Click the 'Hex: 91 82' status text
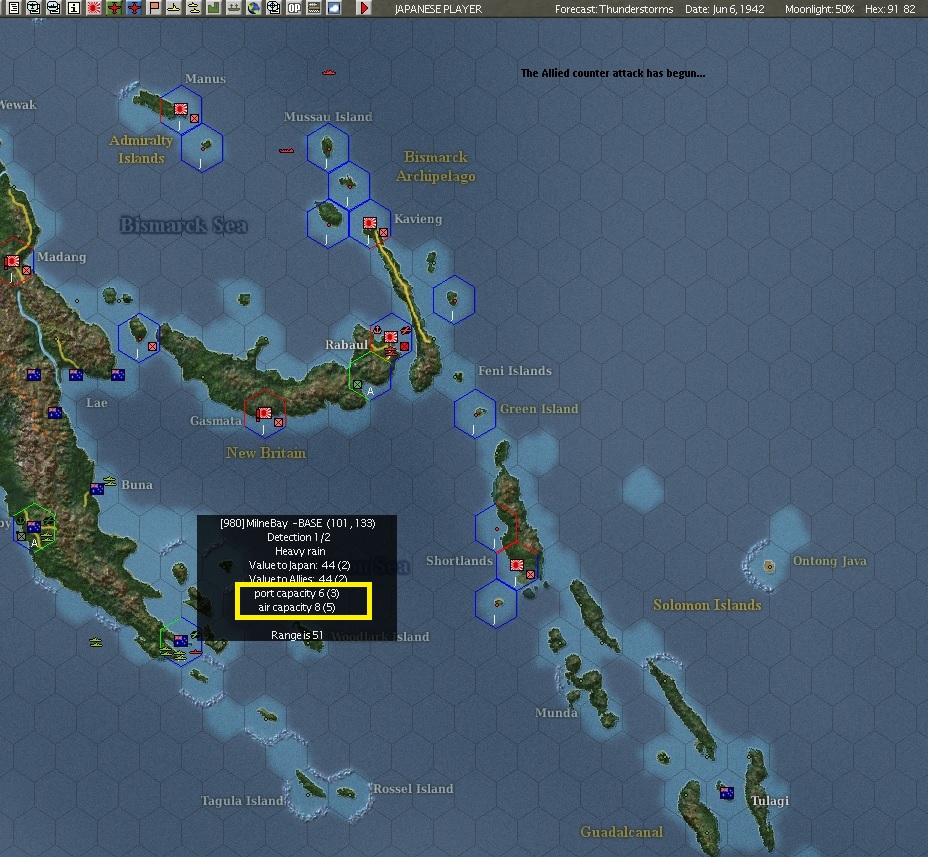This screenshot has height=857, width=928. [890, 9]
